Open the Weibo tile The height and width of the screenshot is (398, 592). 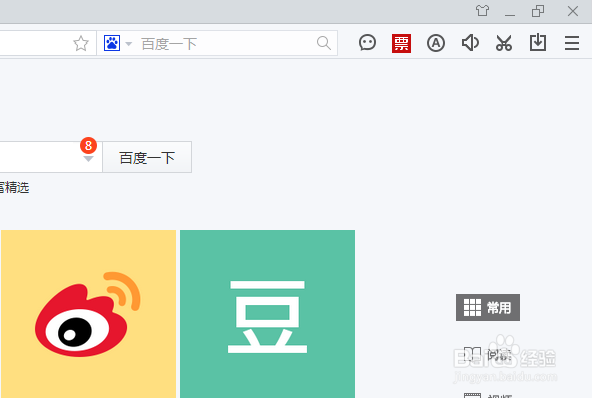coord(88,314)
